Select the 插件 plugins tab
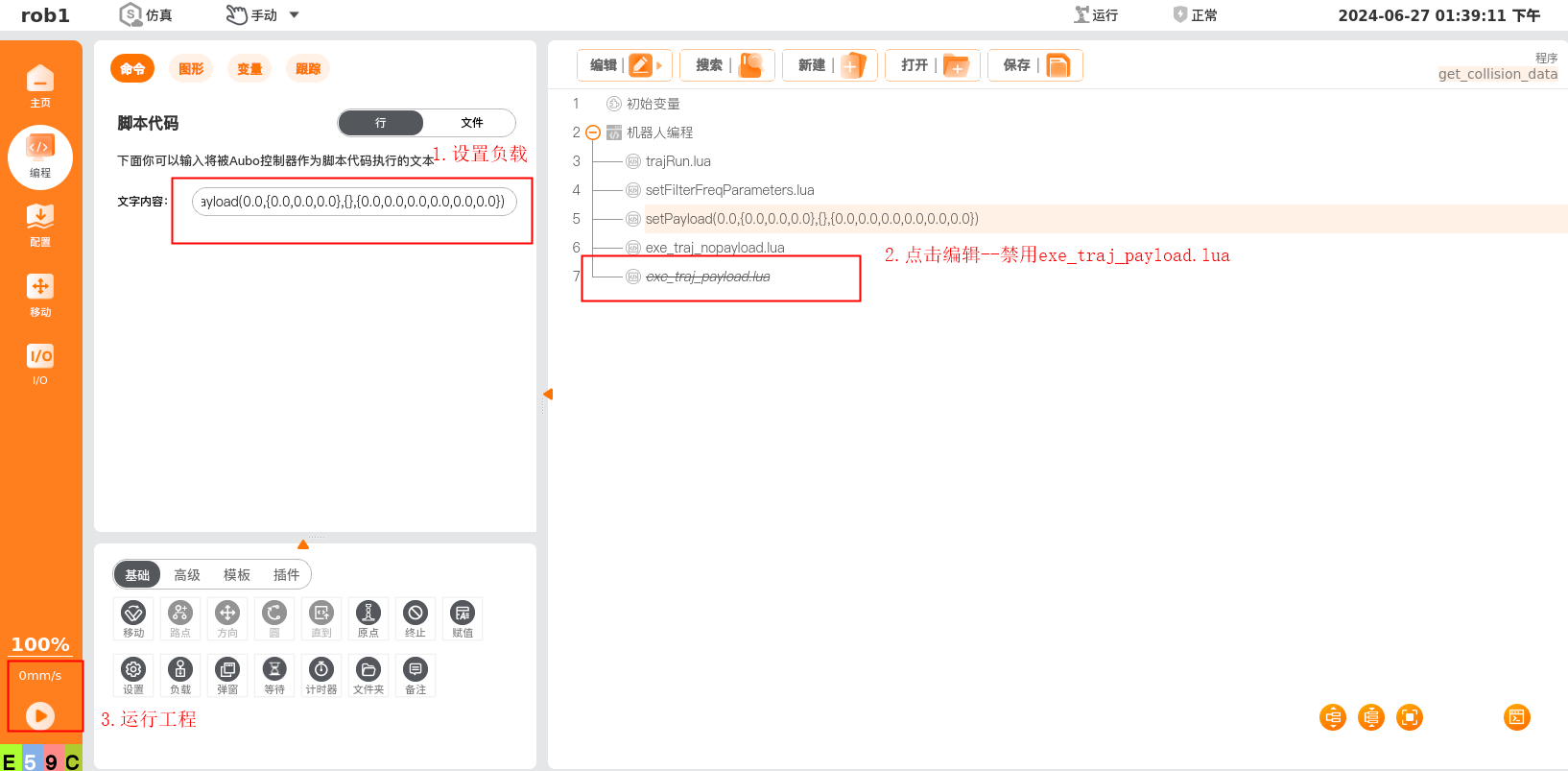Viewport: 1568px width, 771px height. (x=287, y=575)
